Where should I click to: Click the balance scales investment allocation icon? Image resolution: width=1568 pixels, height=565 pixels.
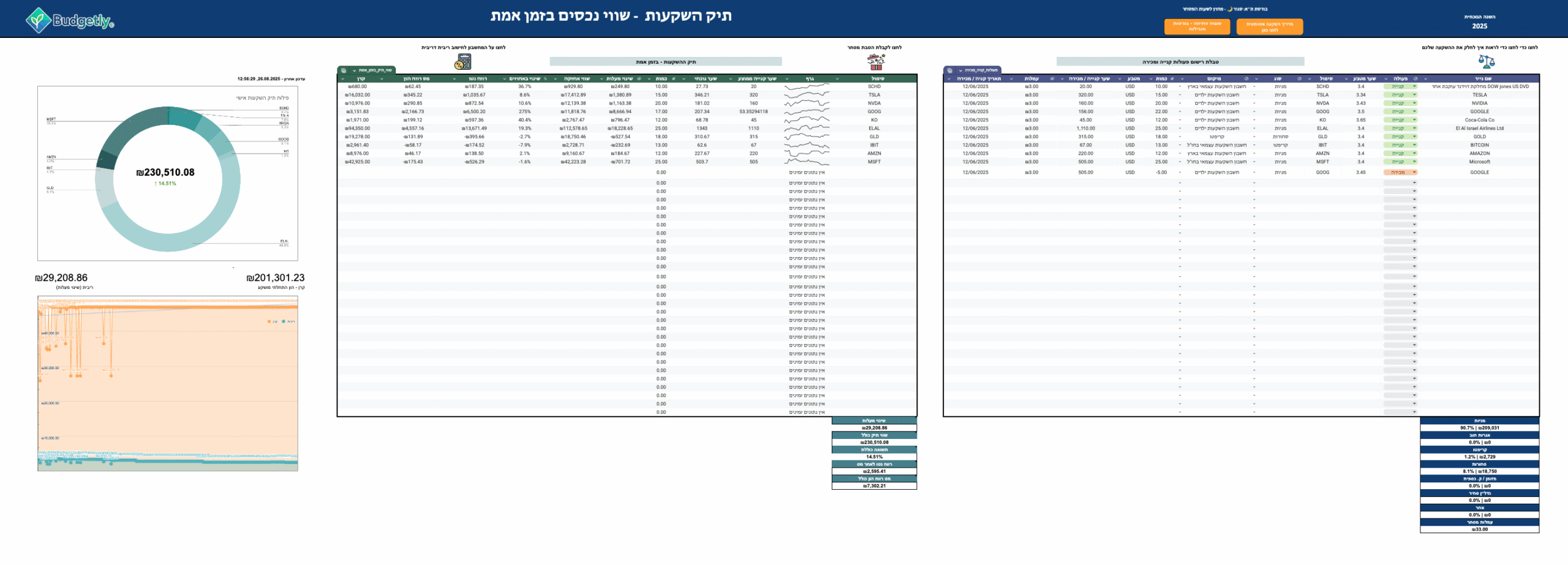[x=1486, y=61]
